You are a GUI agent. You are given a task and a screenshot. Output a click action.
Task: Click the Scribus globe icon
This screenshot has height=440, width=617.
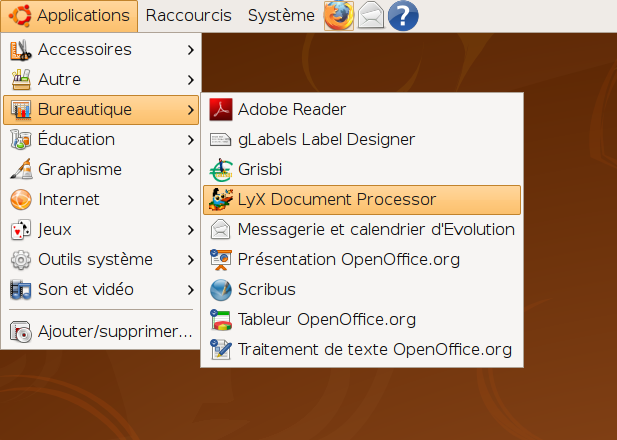click(221, 290)
